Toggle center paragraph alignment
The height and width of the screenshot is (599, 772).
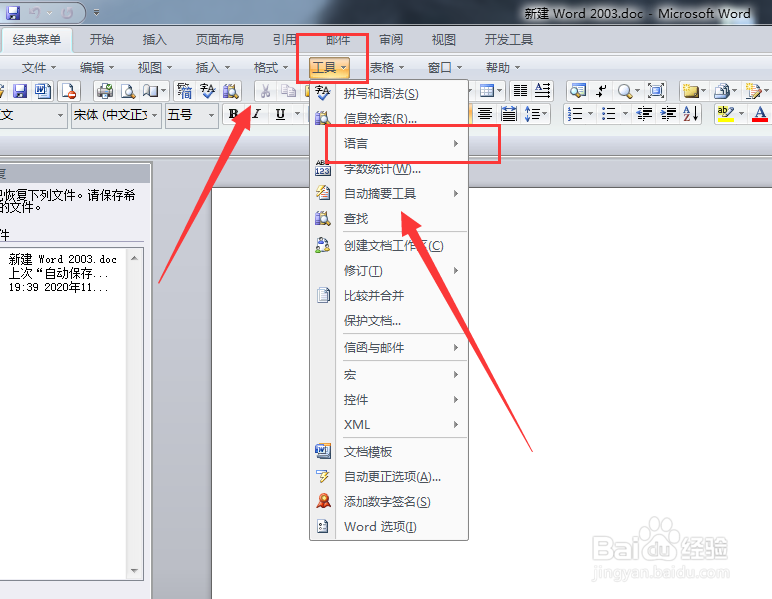pyautogui.click(x=485, y=114)
